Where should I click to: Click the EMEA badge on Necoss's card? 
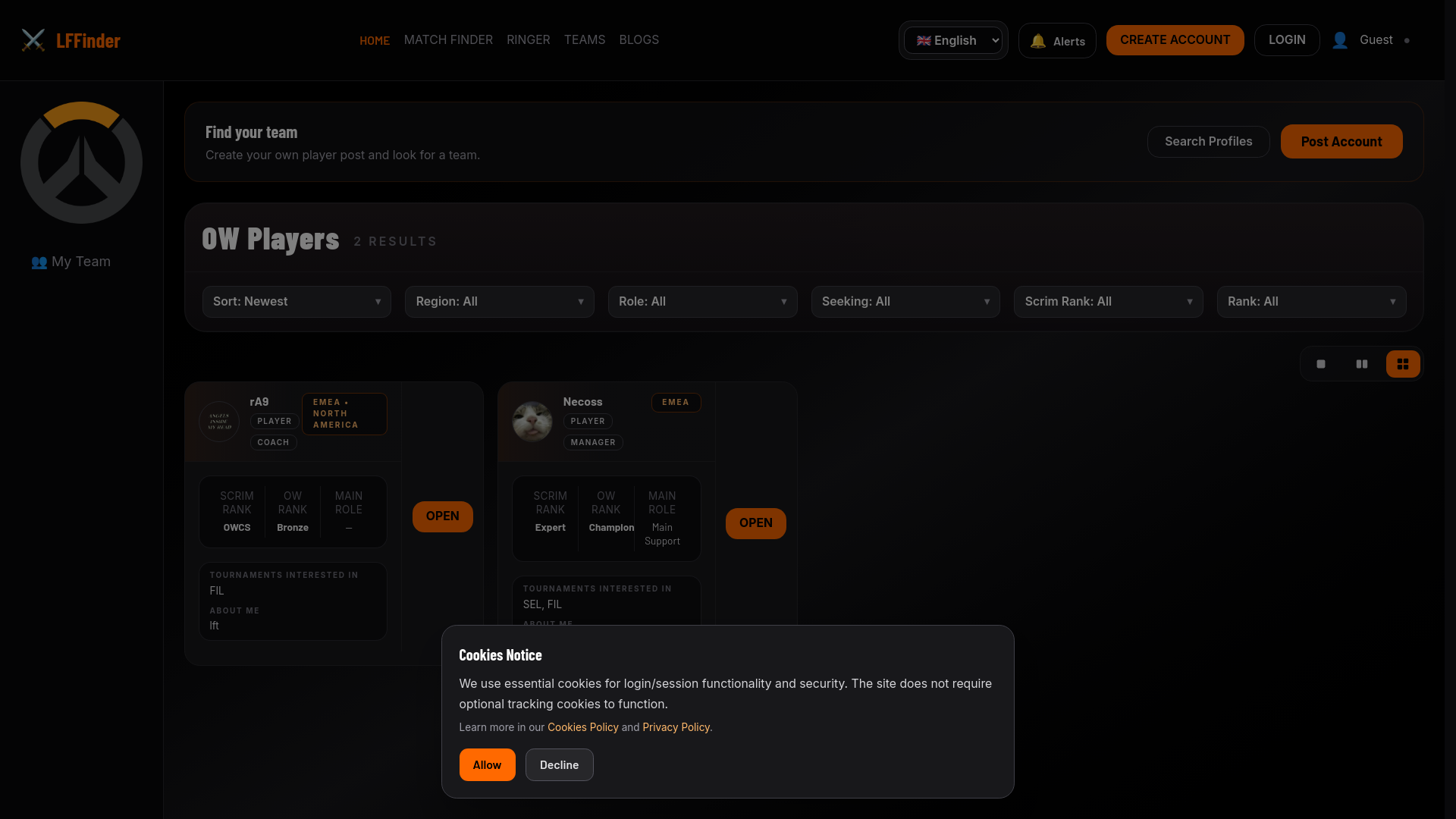point(676,403)
